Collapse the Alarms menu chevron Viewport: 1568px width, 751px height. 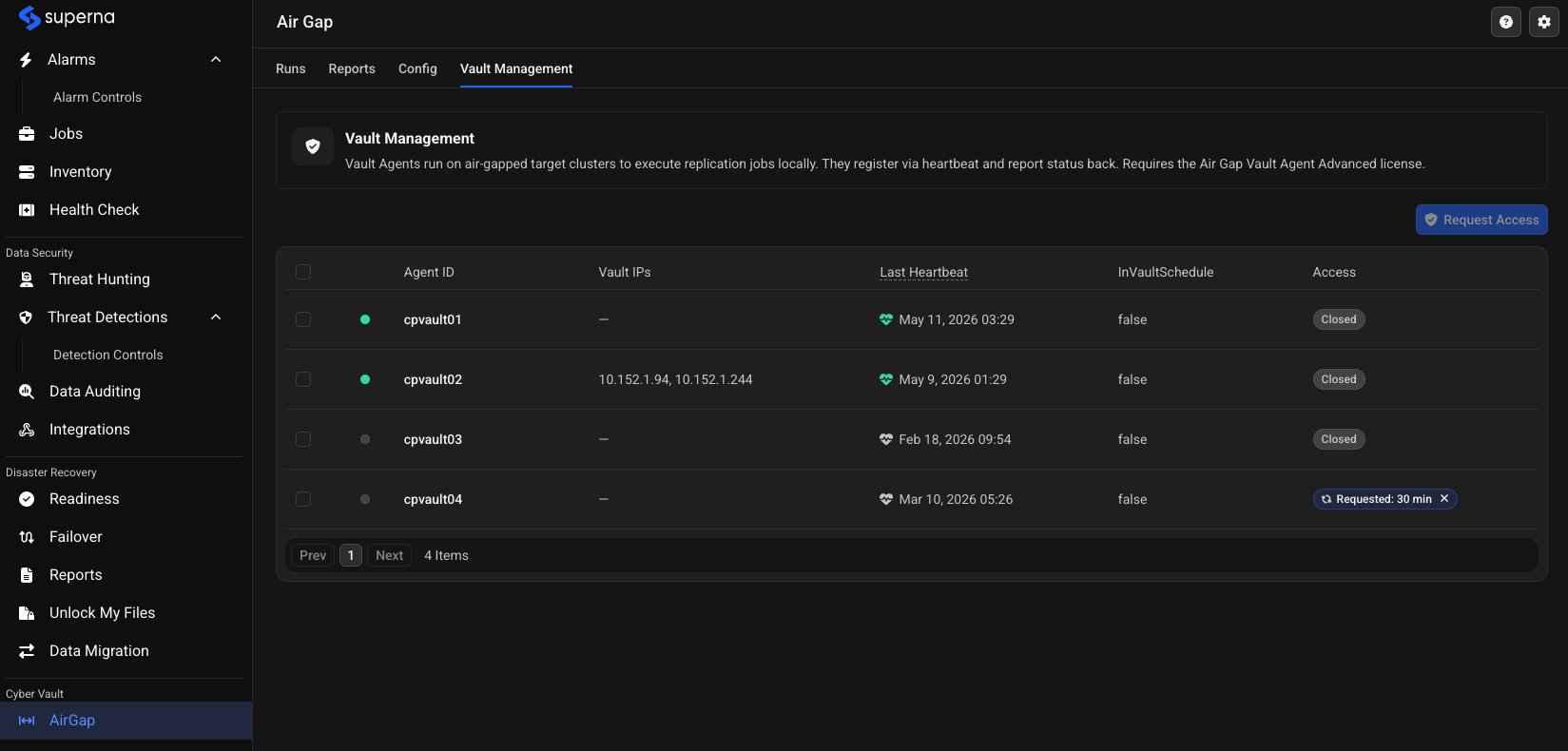pyautogui.click(x=216, y=60)
